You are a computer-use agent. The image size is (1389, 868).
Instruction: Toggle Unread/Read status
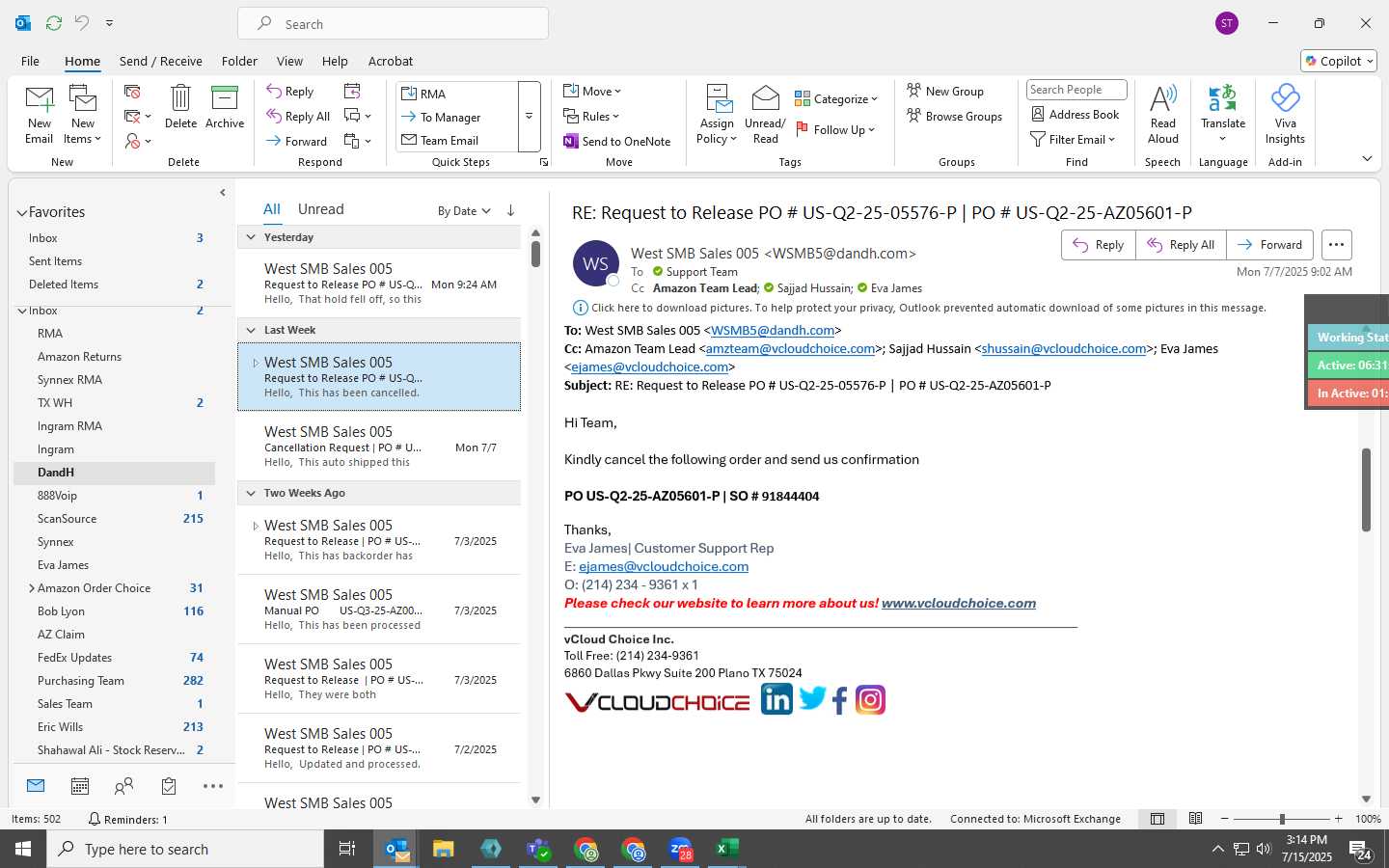[765, 115]
